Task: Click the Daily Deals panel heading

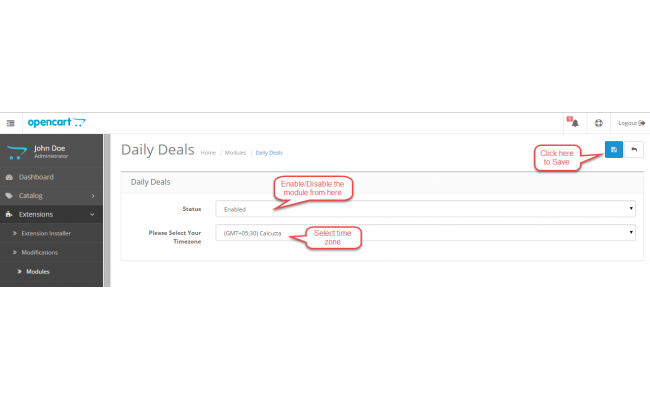Action: click(x=150, y=182)
